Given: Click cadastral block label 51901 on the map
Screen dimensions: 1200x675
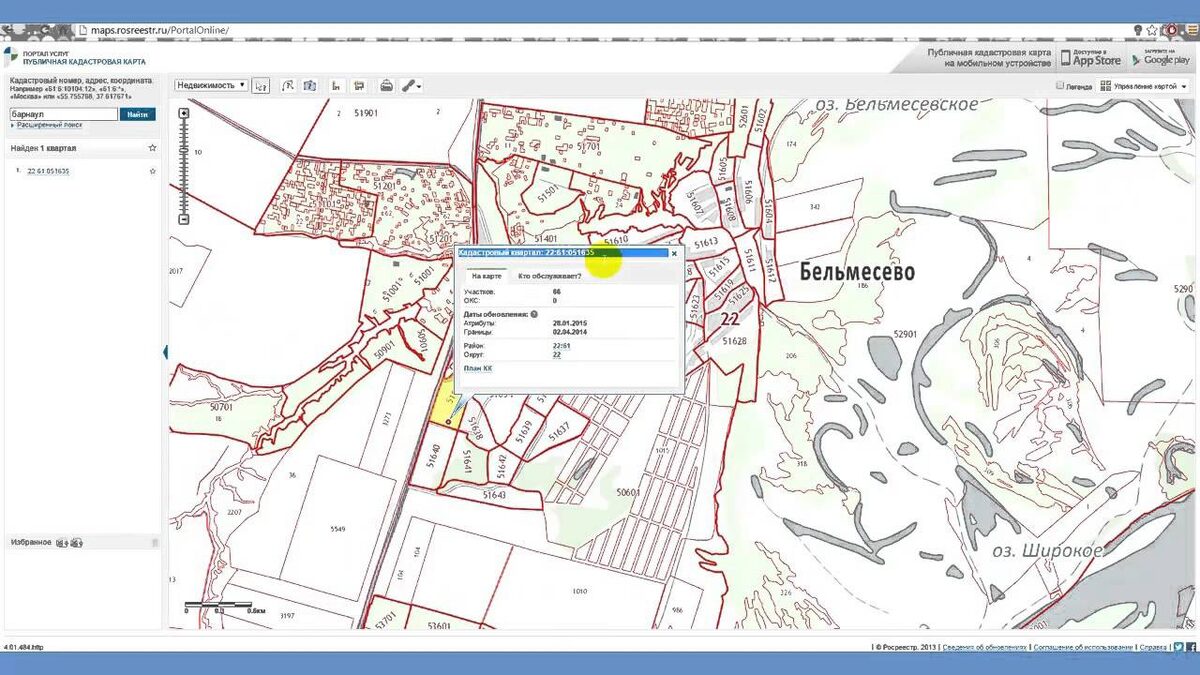Looking at the screenshot, I should coord(366,113).
